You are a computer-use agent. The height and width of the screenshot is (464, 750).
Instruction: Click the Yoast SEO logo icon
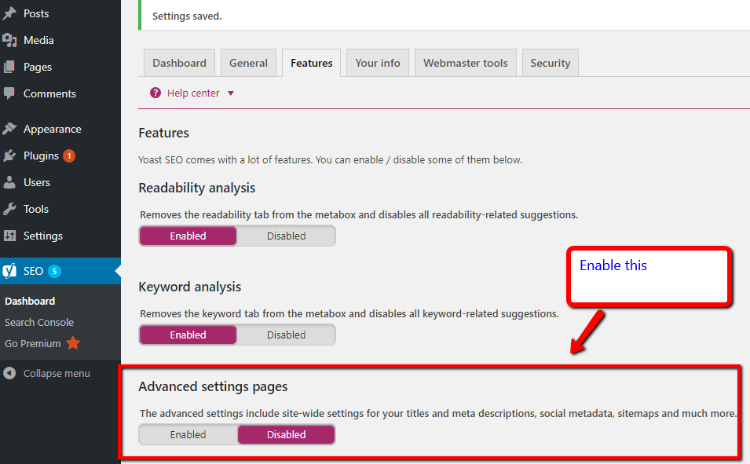coord(9,271)
